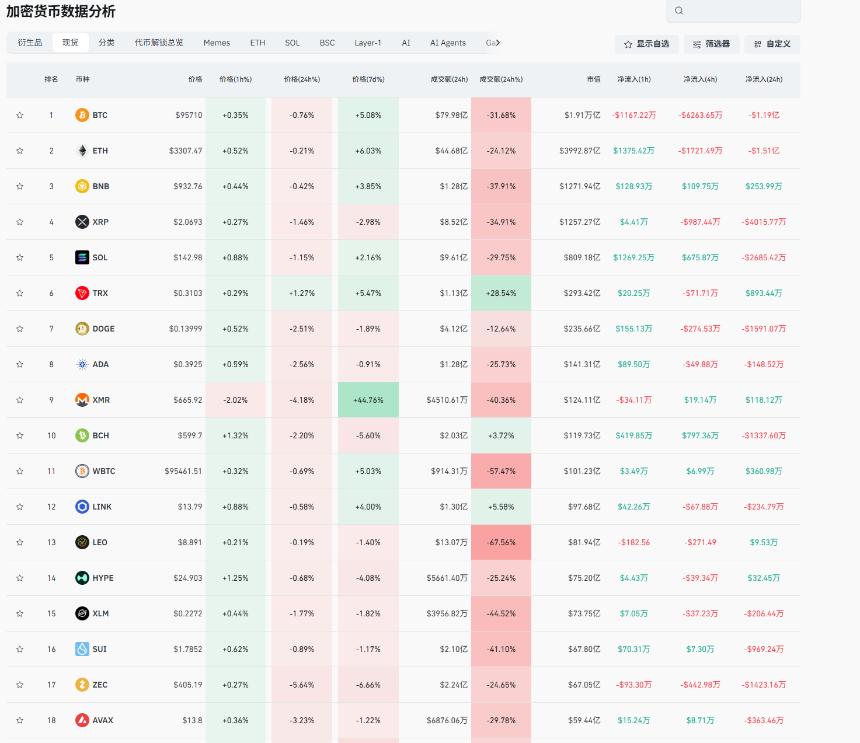Click the 显示自选 button

point(647,44)
